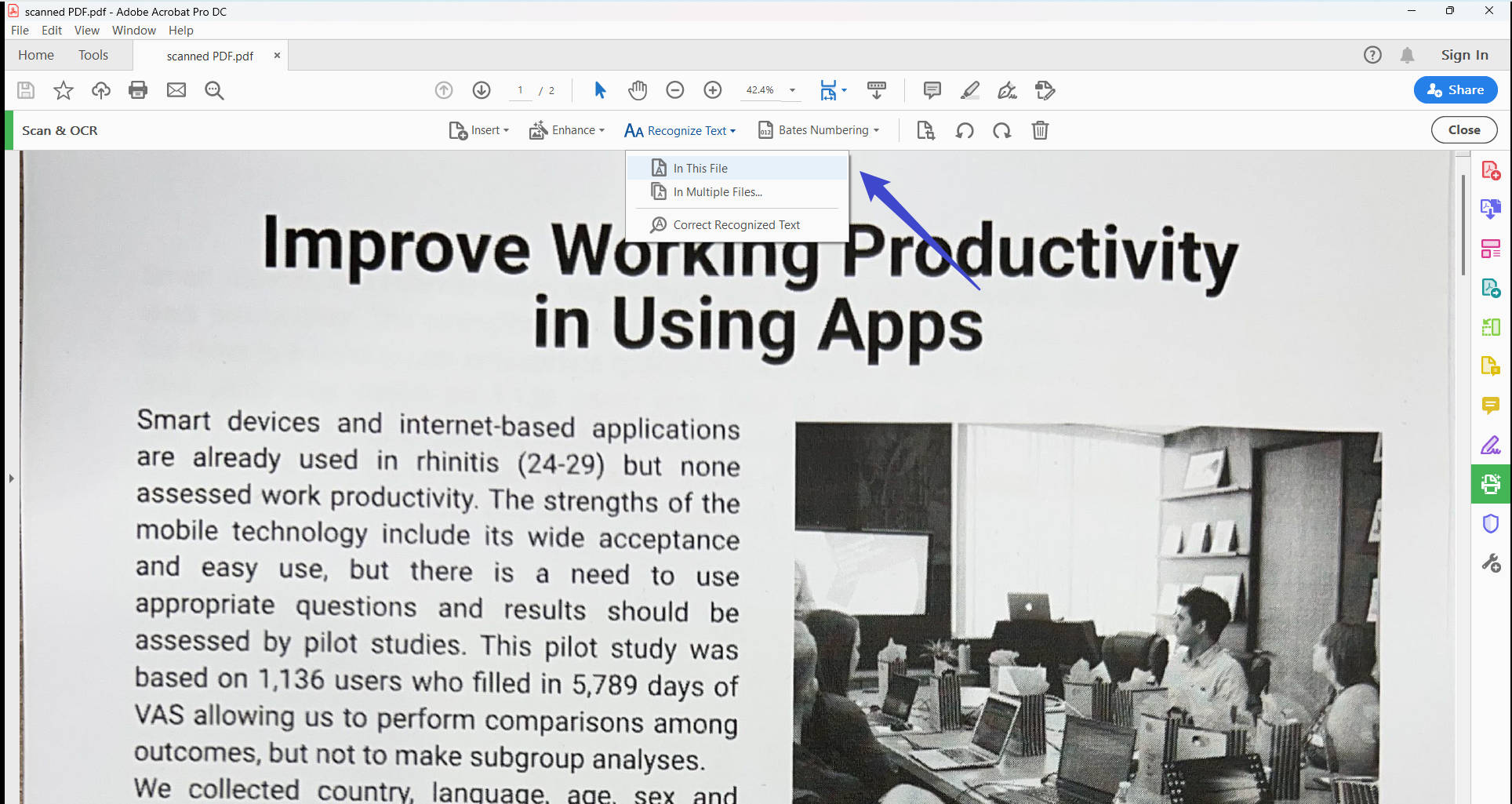Click the page number input field

520,89
